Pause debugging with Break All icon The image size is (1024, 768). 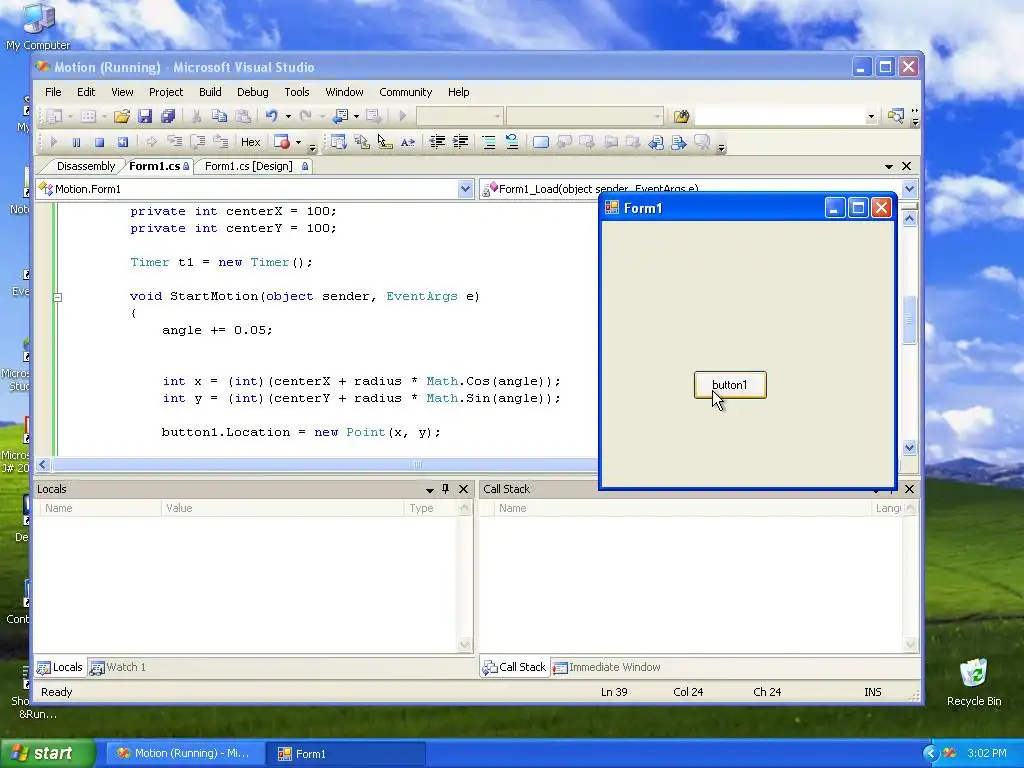(76, 142)
